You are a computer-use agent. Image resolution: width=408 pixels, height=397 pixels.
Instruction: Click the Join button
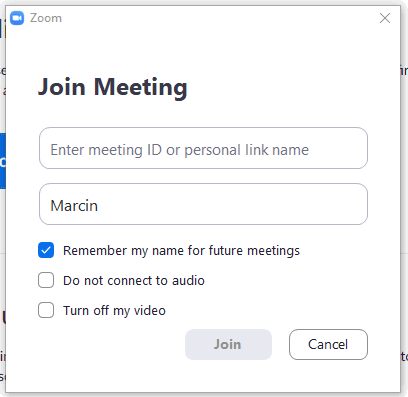pyautogui.click(x=228, y=344)
